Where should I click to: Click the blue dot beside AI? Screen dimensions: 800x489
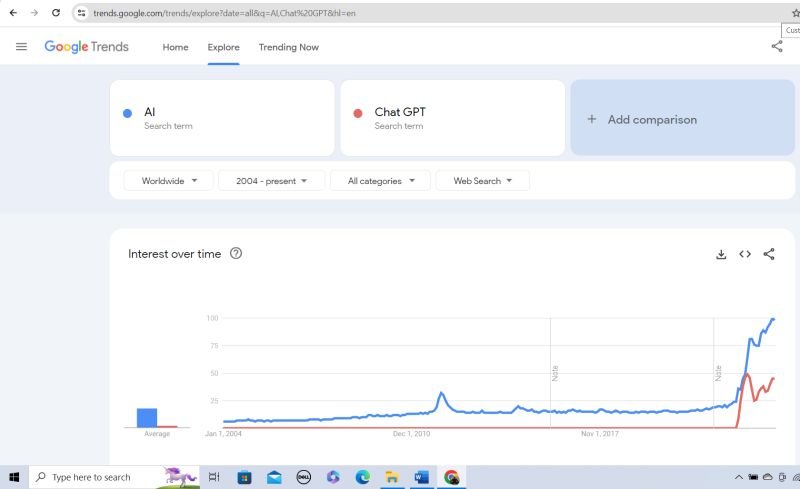tap(127, 113)
